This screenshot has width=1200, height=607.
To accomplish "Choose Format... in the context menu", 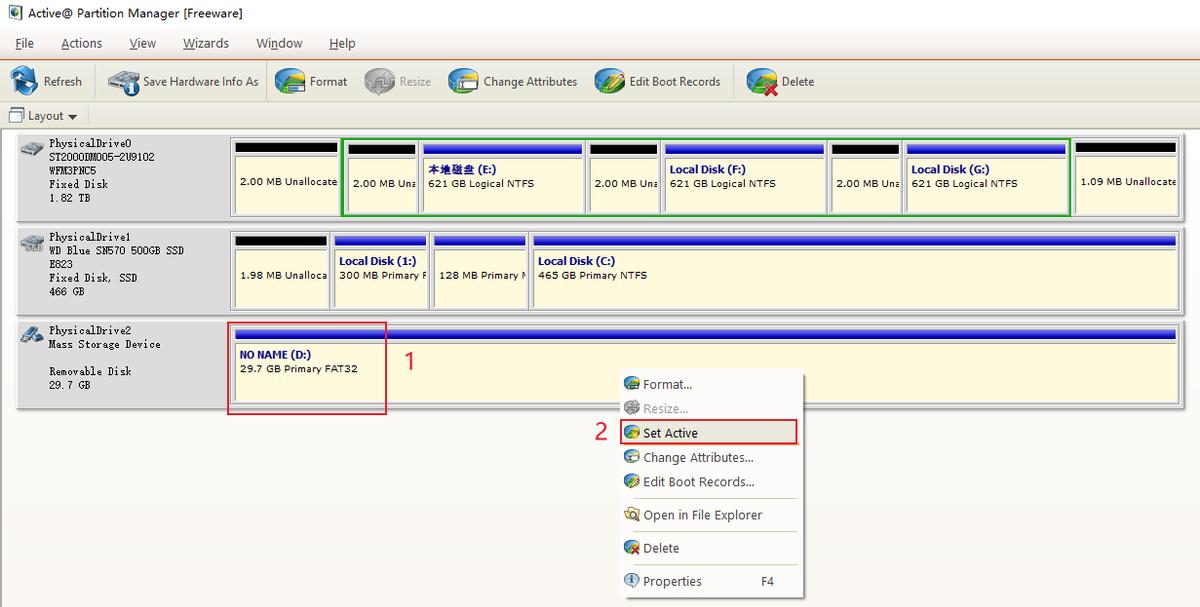I will click(x=710, y=384).
